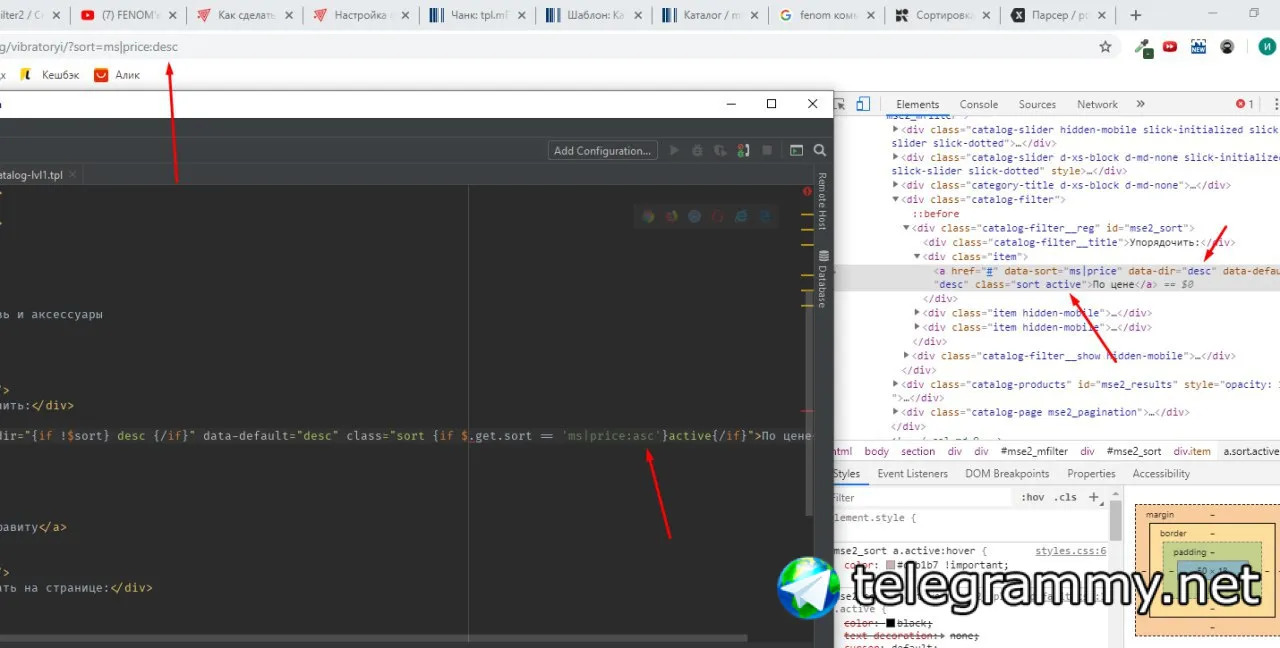Show more DevTools tabs via chevron
Image resolution: width=1280 pixels, height=648 pixels.
(x=1140, y=104)
